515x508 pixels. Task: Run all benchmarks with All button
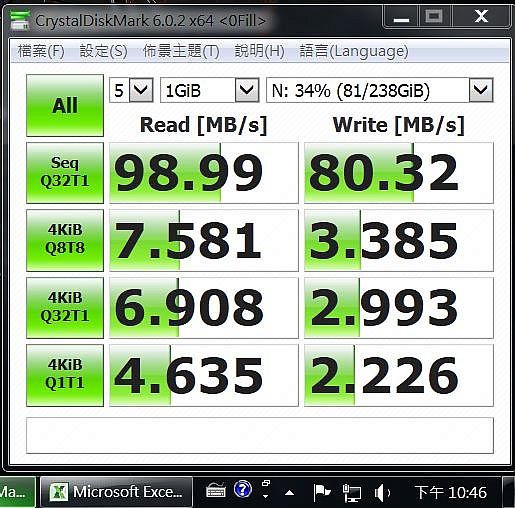coord(65,105)
